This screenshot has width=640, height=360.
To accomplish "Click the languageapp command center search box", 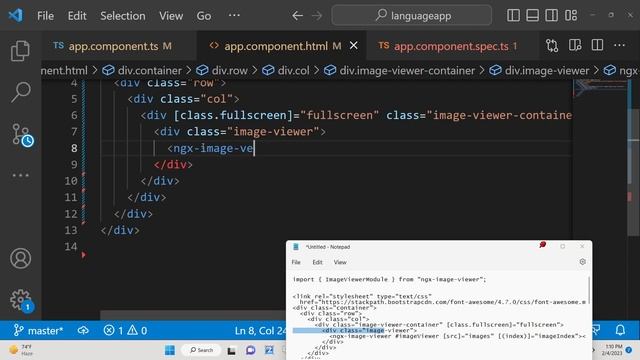I will pos(411,16).
